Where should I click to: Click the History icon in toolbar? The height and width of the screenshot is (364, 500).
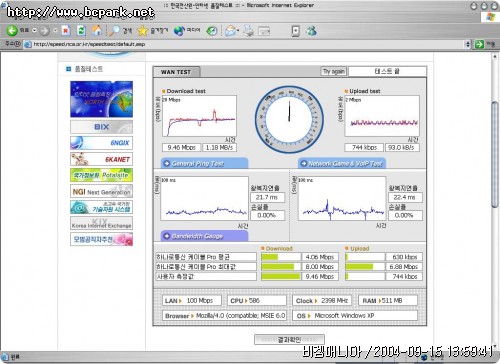[x=212, y=31]
